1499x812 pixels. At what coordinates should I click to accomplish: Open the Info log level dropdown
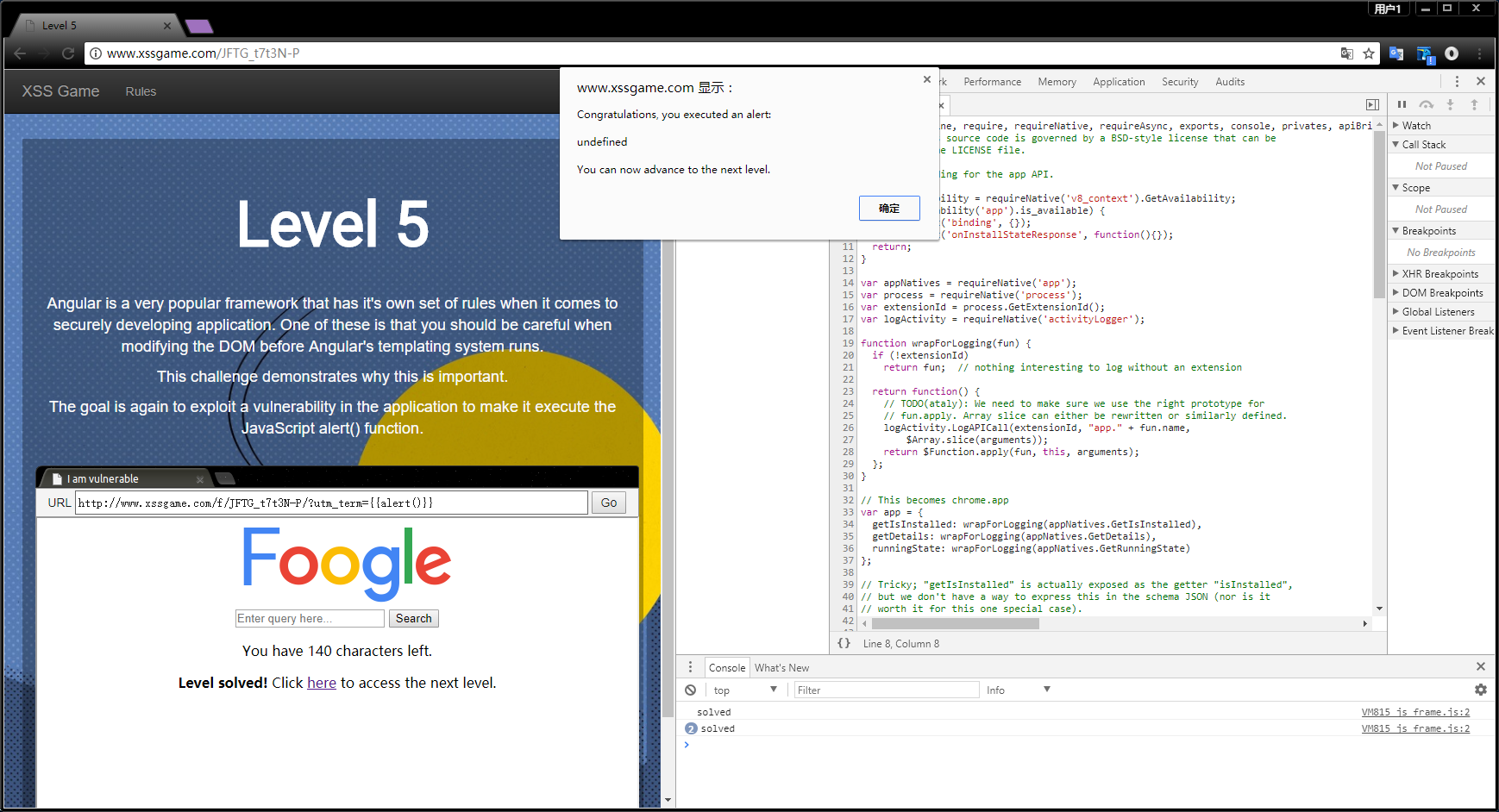point(1018,690)
